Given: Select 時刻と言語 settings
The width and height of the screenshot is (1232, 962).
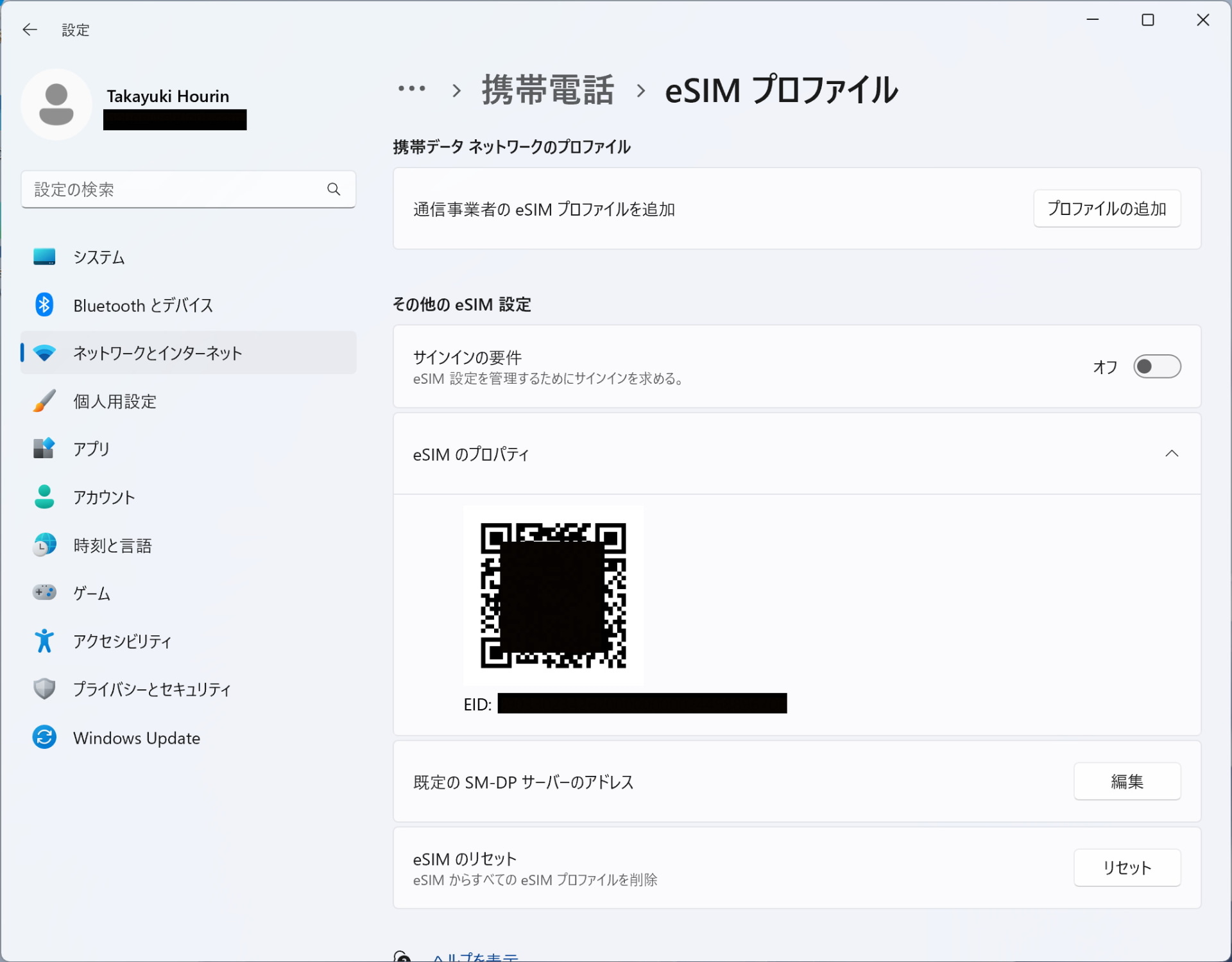Looking at the screenshot, I should coord(113,545).
